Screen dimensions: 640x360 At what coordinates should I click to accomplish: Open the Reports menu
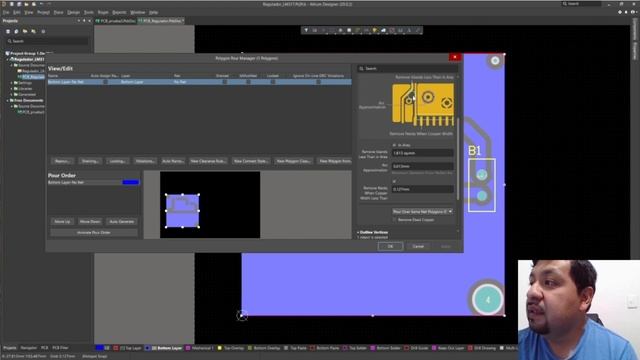(x=119, y=13)
